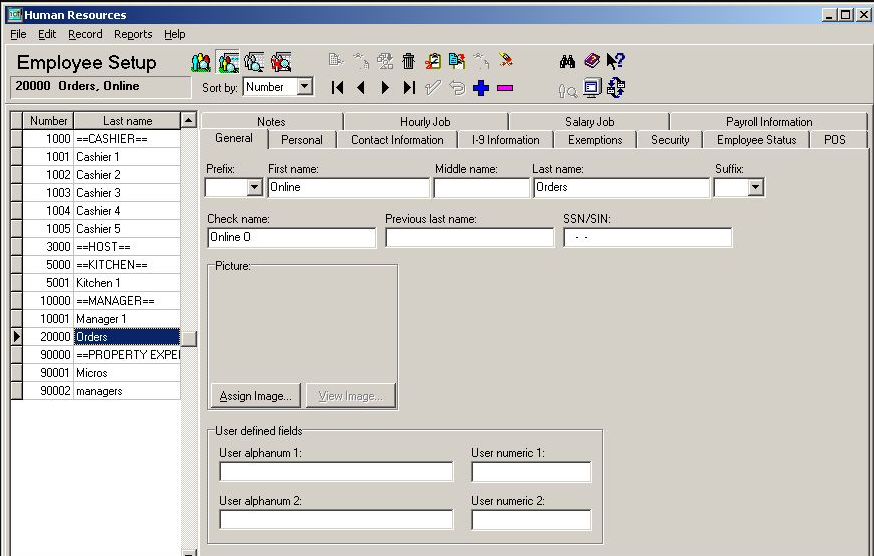This screenshot has height=556, width=874.
Task: Switch to the Security tab
Action: 670,140
